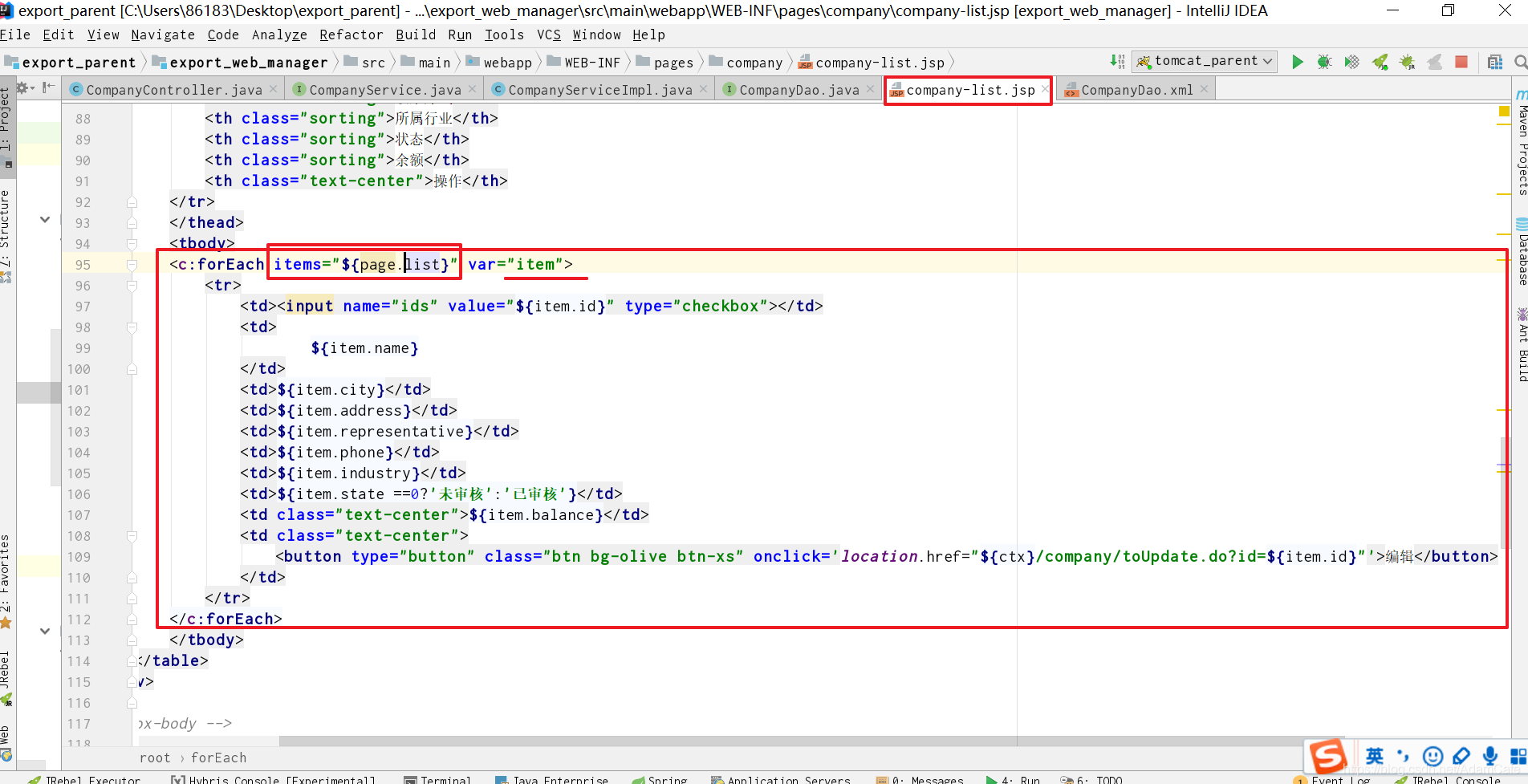Click line number 105 in gutter
The image size is (1528, 784).
[x=79, y=473]
